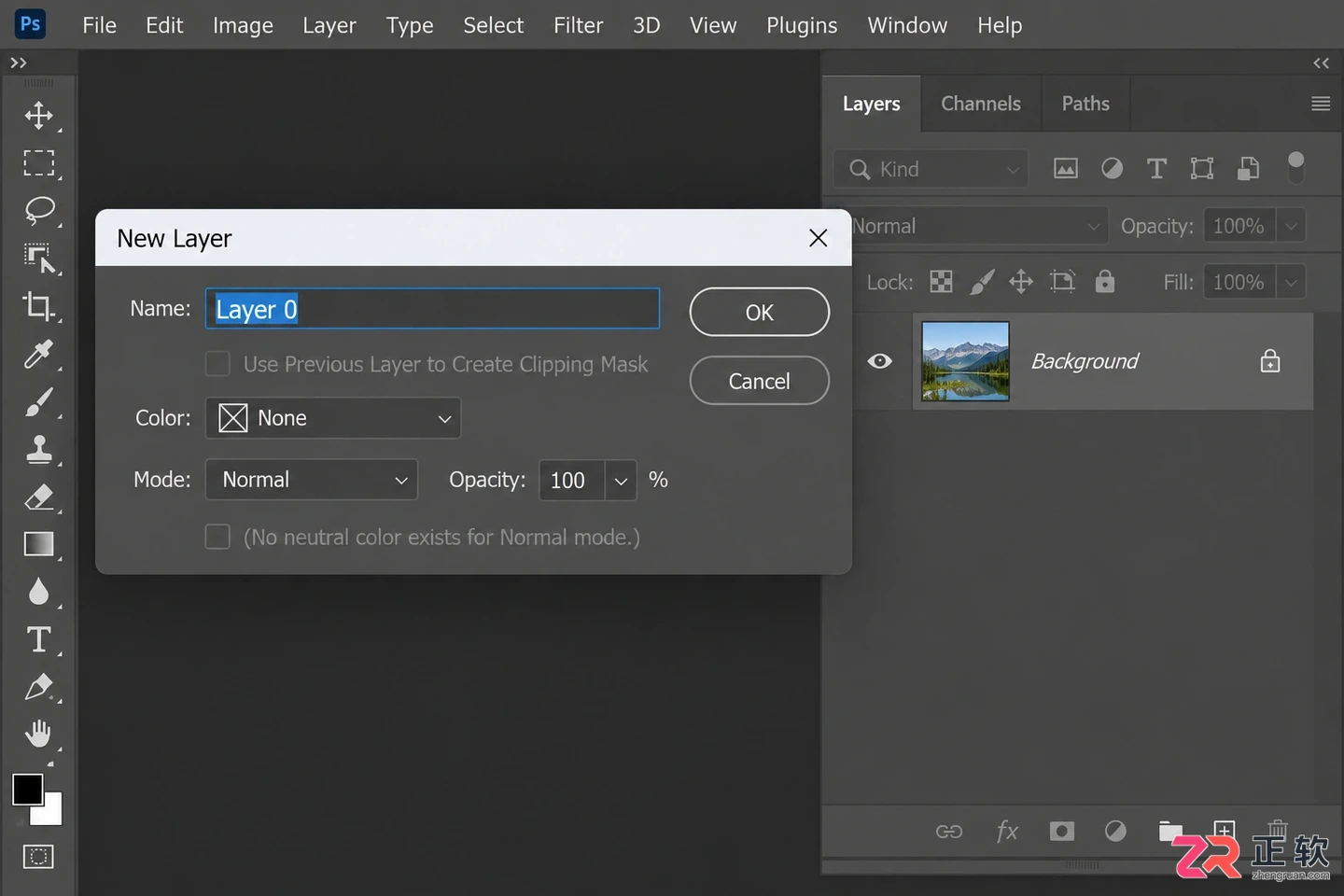The width and height of the screenshot is (1344, 896).
Task: Select the Blur tool
Action: point(38,592)
